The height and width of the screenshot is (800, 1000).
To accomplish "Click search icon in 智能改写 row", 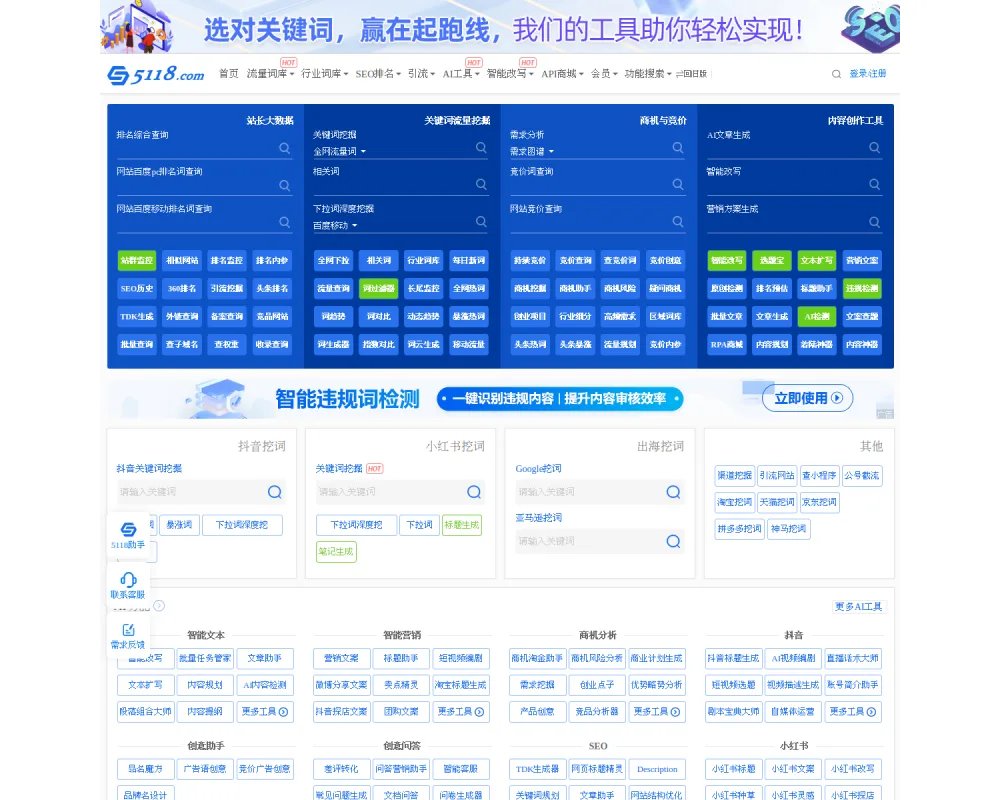I will (874, 184).
